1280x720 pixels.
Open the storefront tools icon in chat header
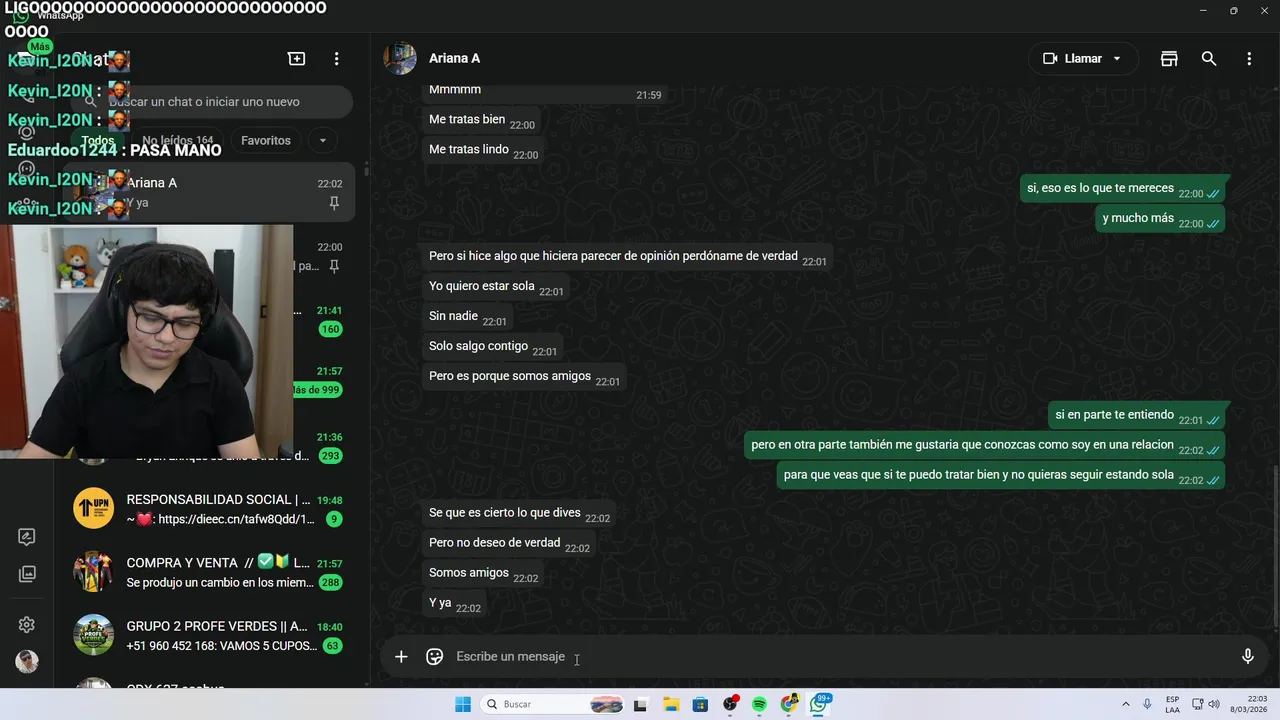[x=1169, y=59]
